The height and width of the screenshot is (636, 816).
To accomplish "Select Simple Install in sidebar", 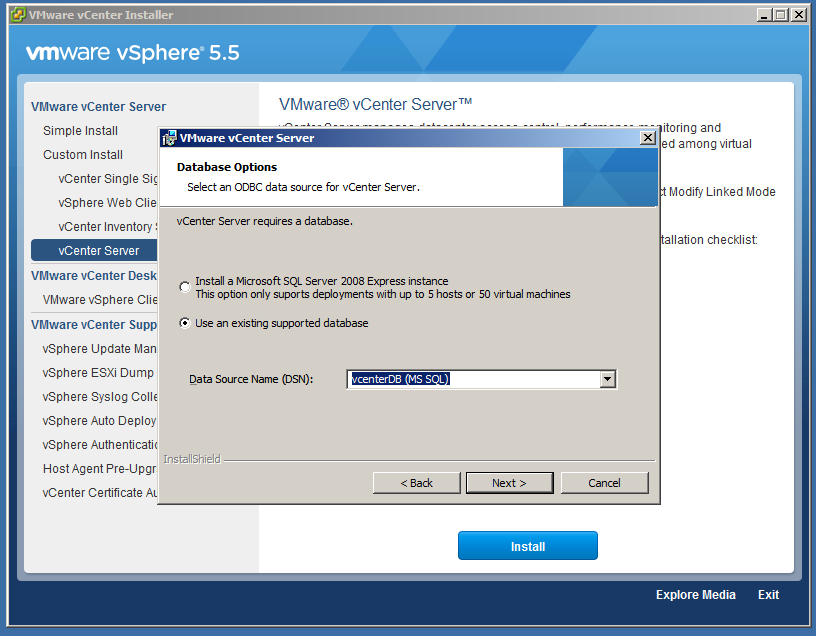I will pyautogui.click(x=80, y=131).
